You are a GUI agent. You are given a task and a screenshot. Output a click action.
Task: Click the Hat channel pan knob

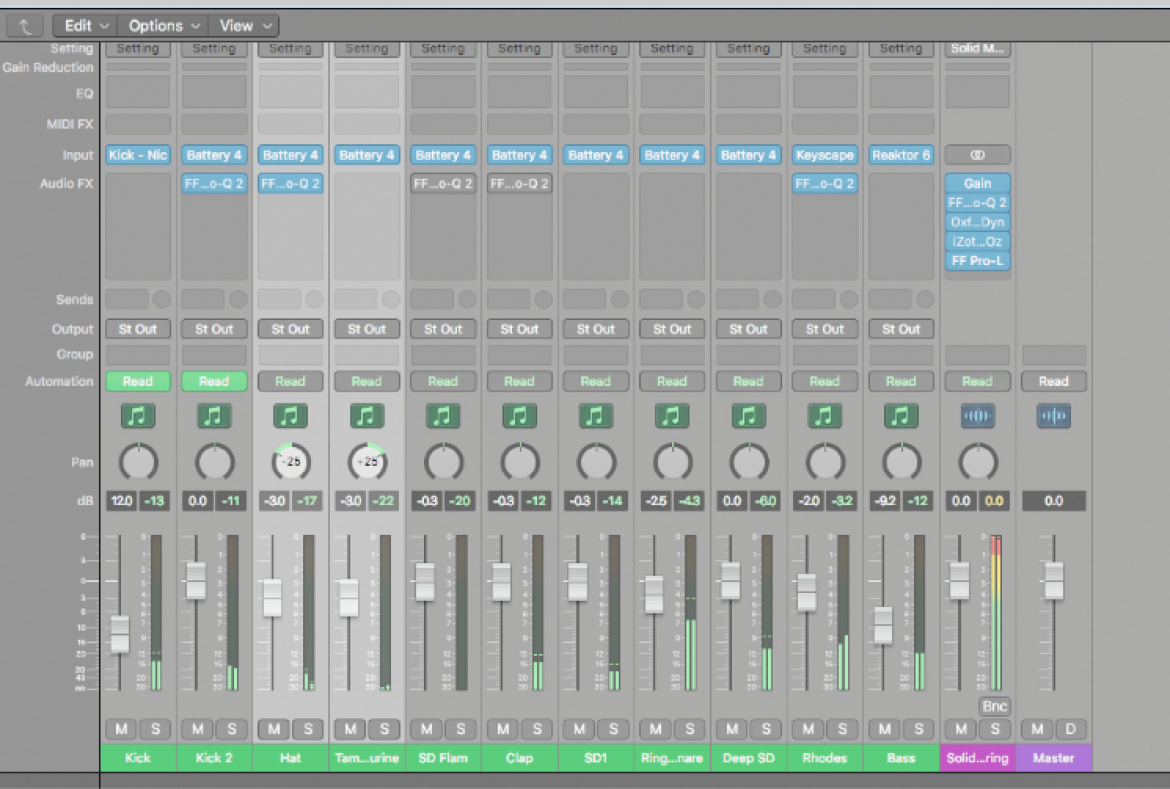click(x=290, y=462)
